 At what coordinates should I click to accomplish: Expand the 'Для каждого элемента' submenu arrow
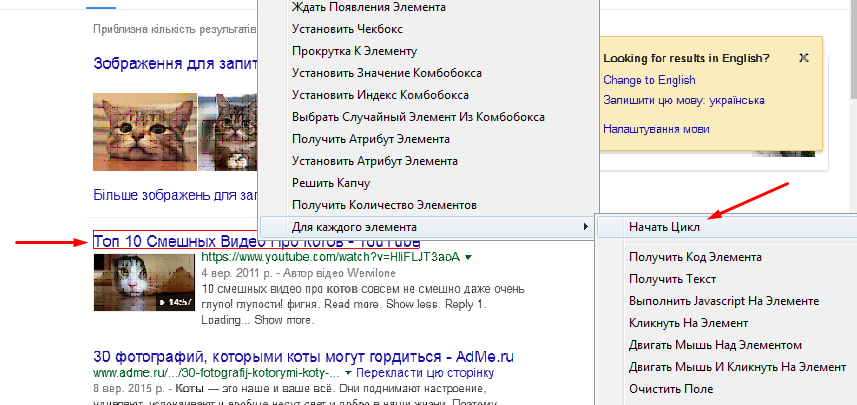[585, 227]
